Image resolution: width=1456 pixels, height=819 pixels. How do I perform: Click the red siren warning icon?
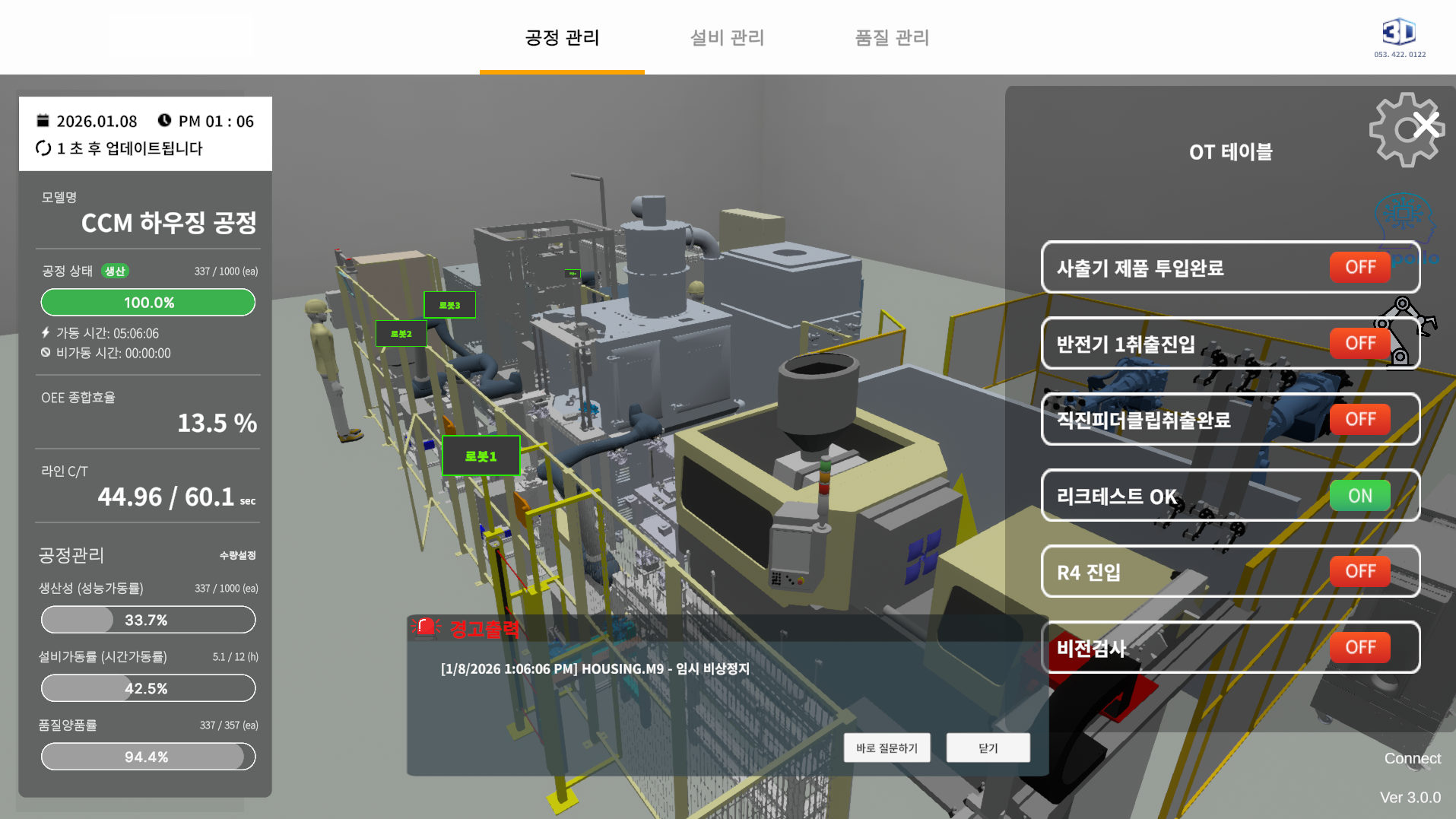426,627
